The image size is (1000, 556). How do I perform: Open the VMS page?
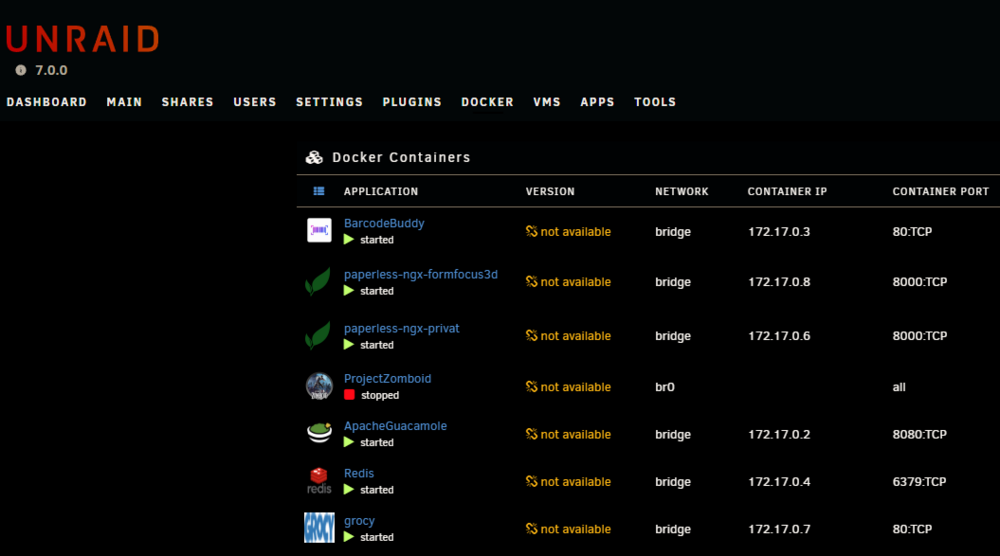click(x=547, y=102)
